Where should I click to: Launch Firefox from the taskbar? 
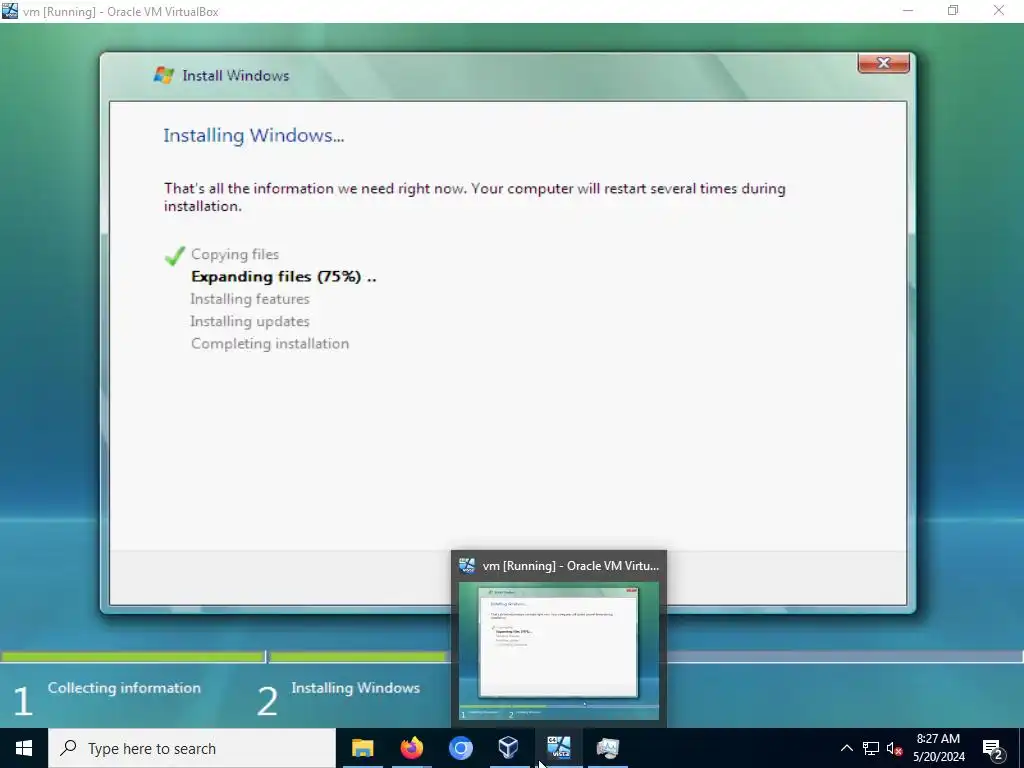[x=411, y=748]
